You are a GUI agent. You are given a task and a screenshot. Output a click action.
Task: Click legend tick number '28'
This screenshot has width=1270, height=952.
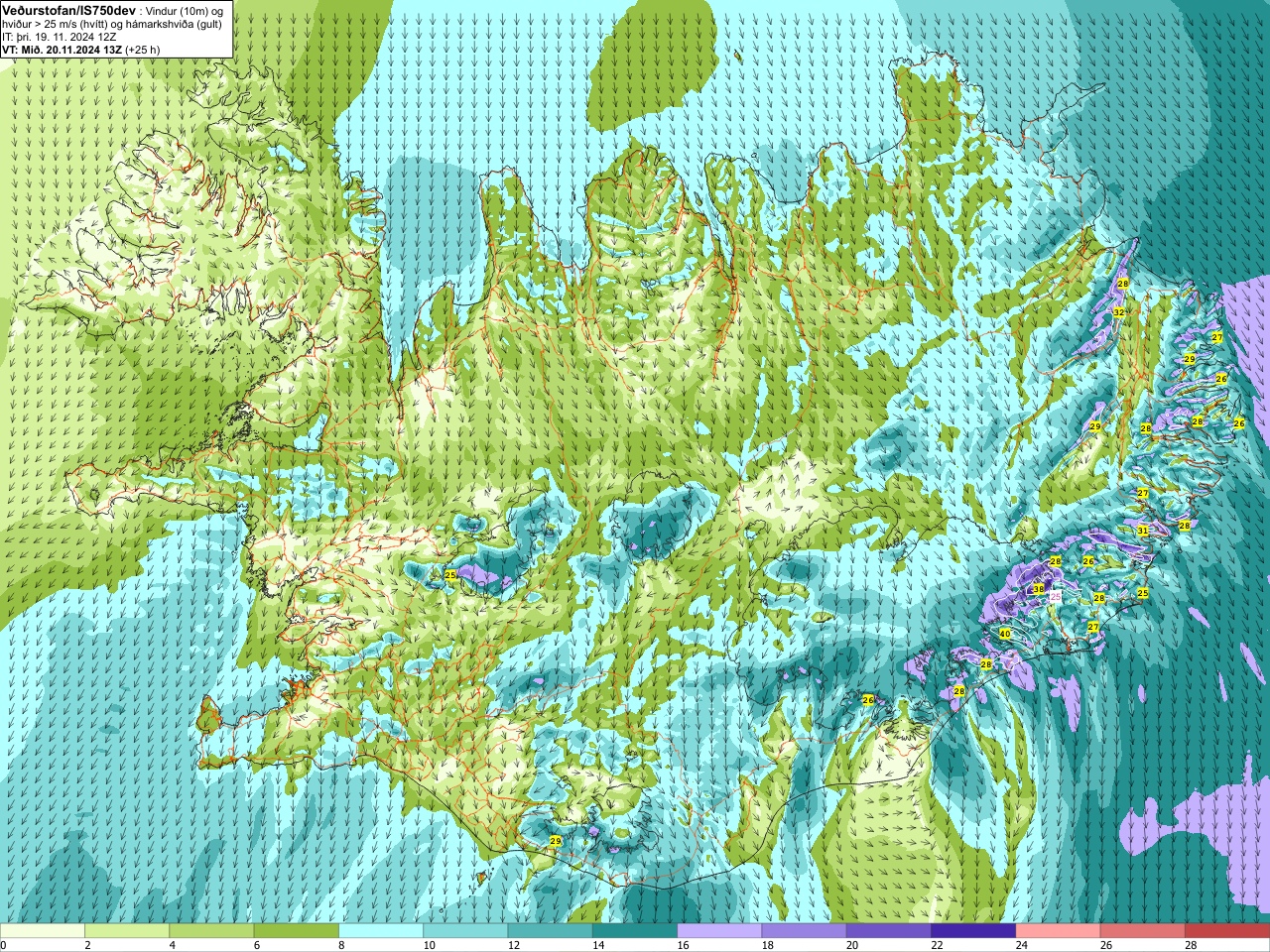[1192, 945]
